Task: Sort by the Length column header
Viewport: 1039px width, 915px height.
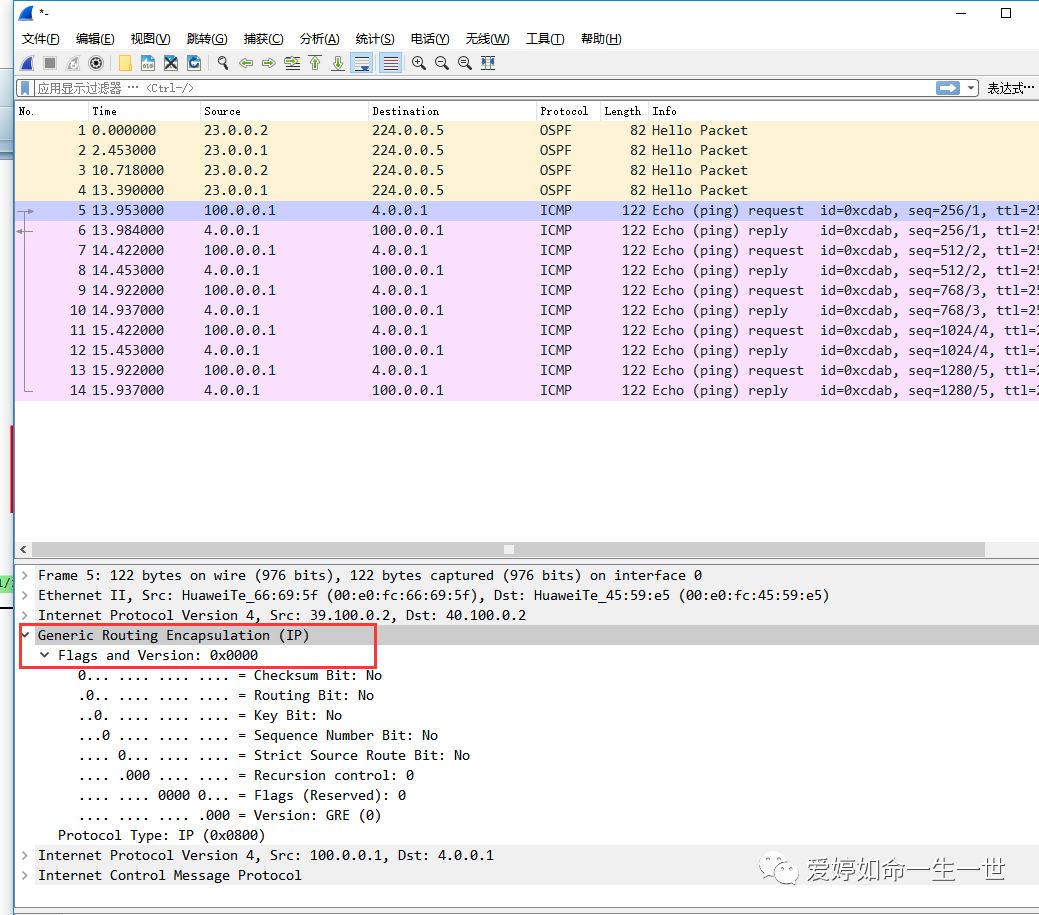Action: [624, 111]
